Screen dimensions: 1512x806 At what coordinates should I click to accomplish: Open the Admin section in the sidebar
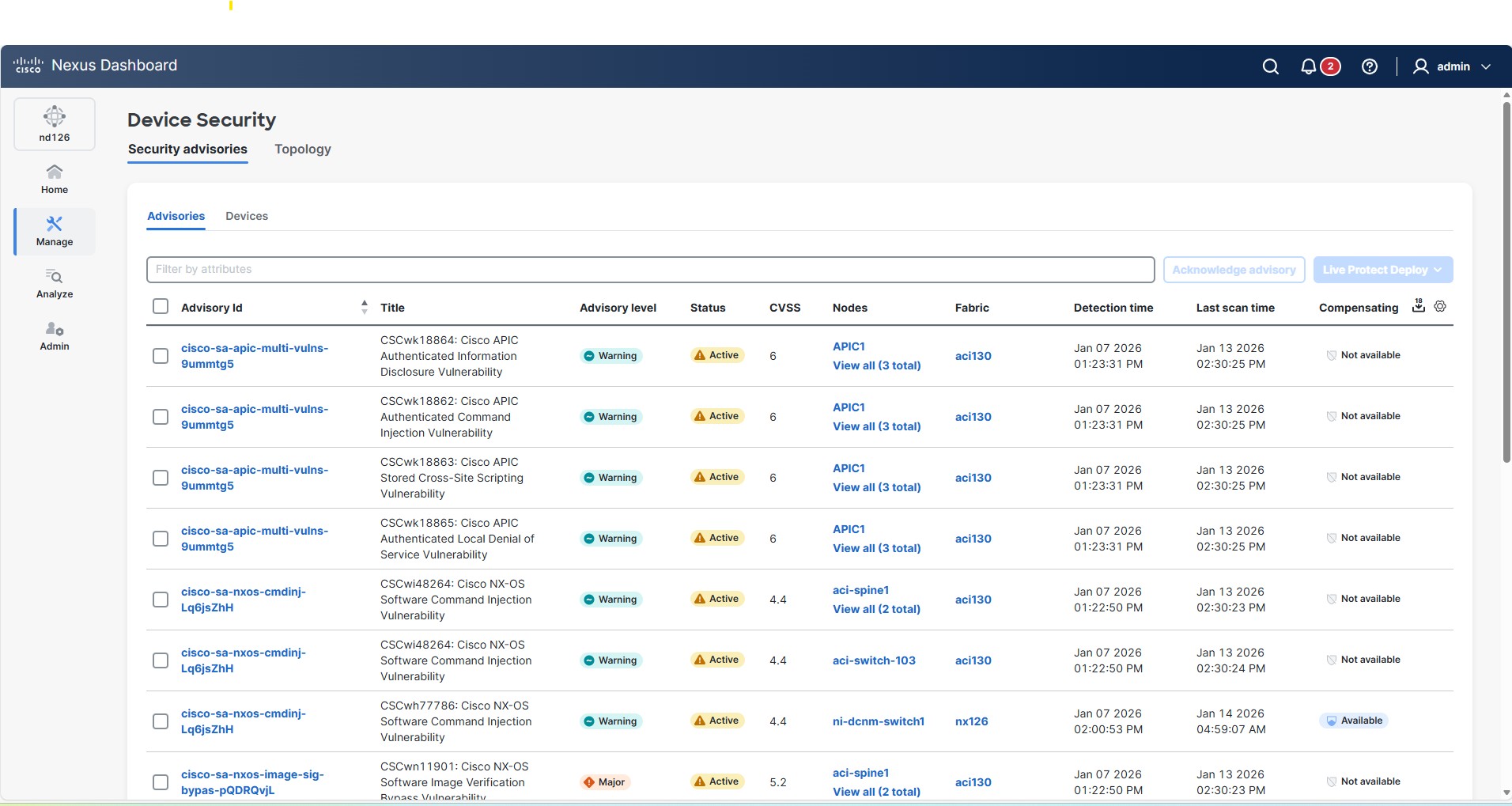pyautogui.click(x=53, y=335)
